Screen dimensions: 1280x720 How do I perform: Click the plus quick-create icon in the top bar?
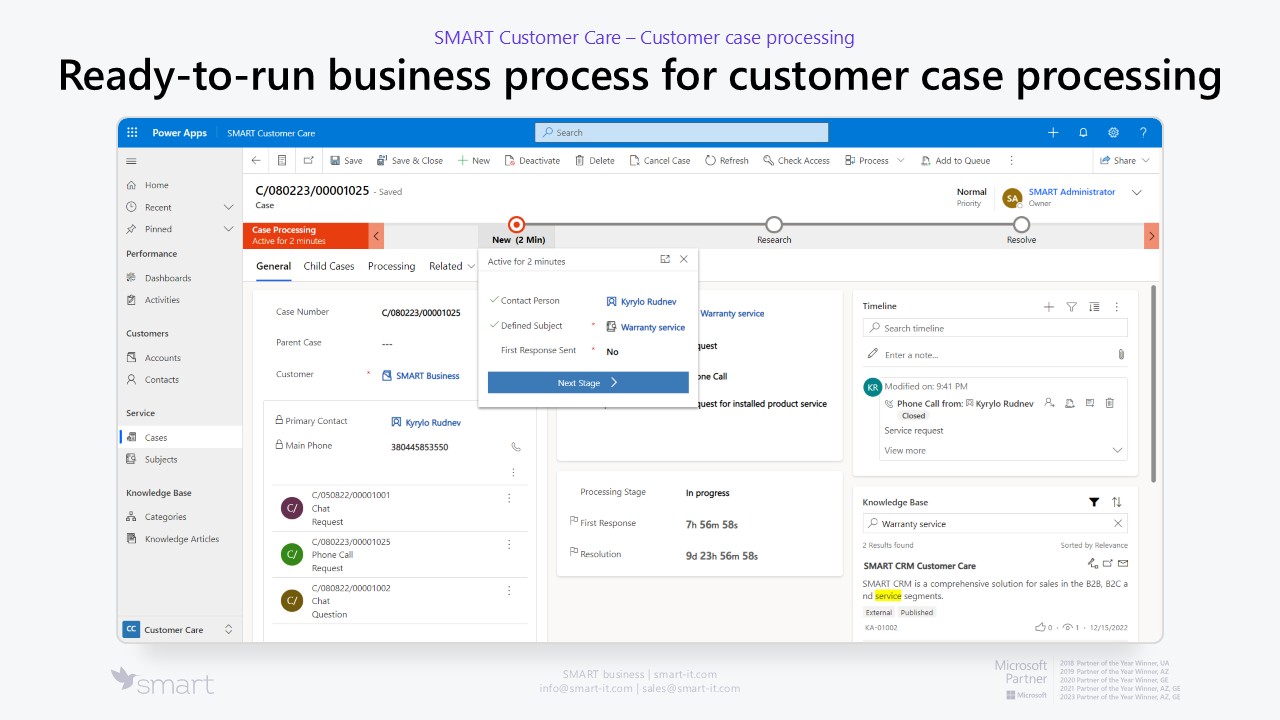[1053, 133]
